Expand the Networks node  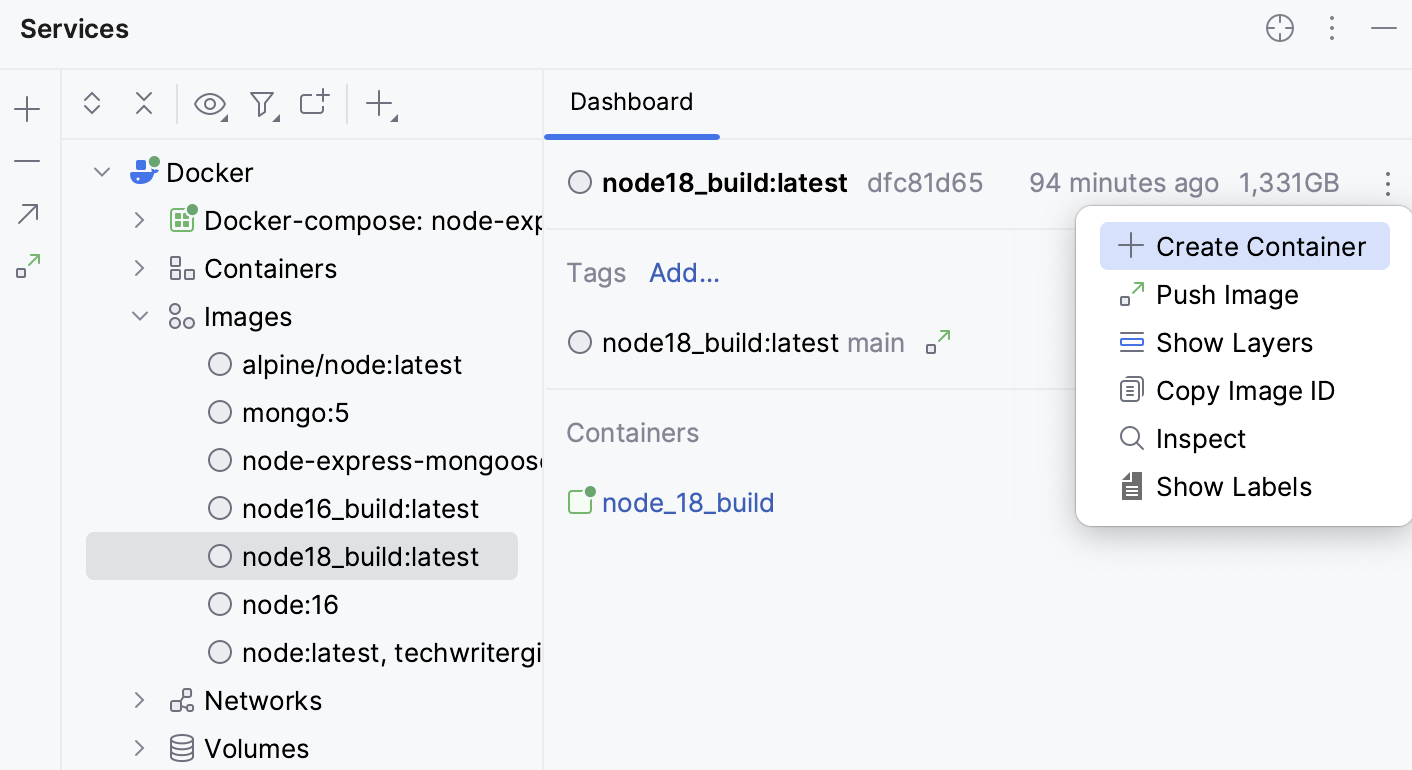(x=139, y=700)
